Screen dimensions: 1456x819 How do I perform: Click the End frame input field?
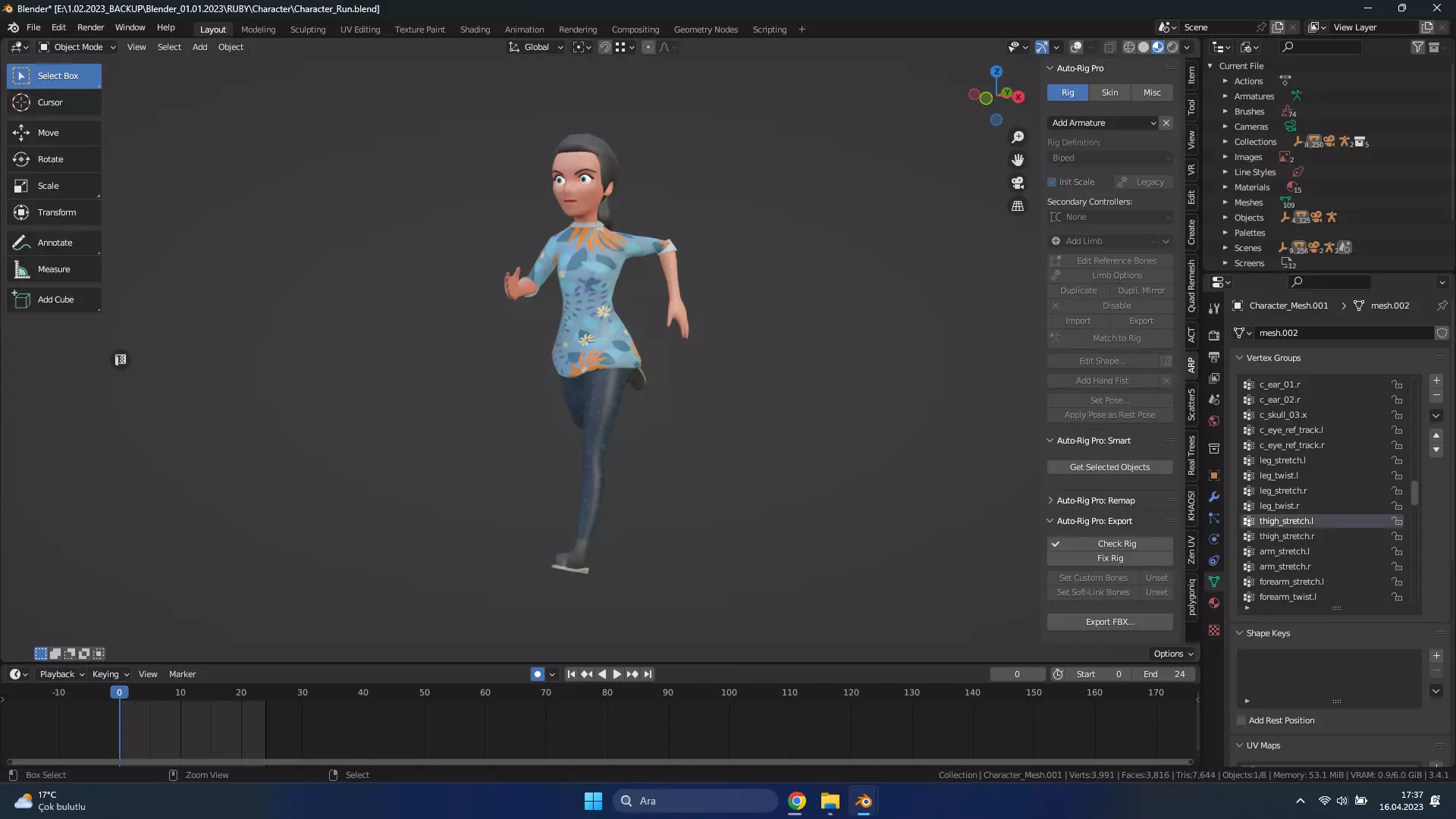point(1164,674)
